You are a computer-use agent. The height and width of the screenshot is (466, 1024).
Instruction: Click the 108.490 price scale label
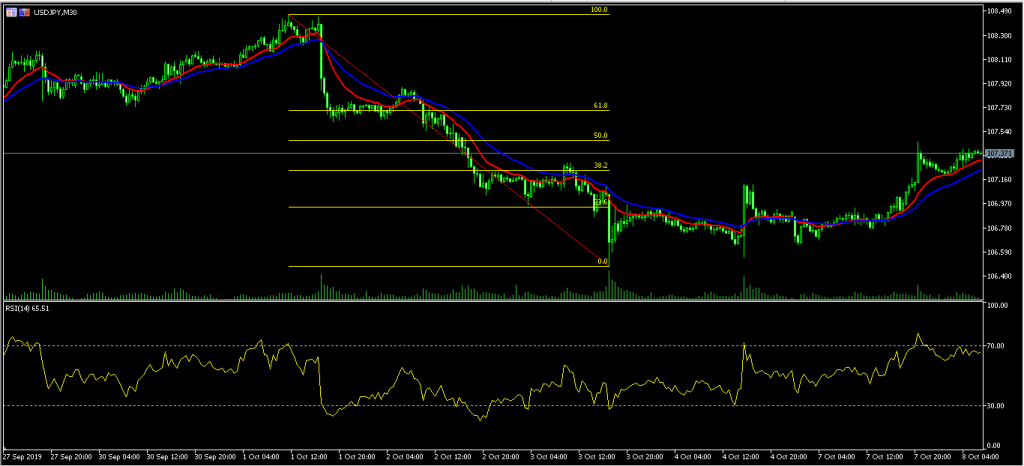[x=1000, y=12]
